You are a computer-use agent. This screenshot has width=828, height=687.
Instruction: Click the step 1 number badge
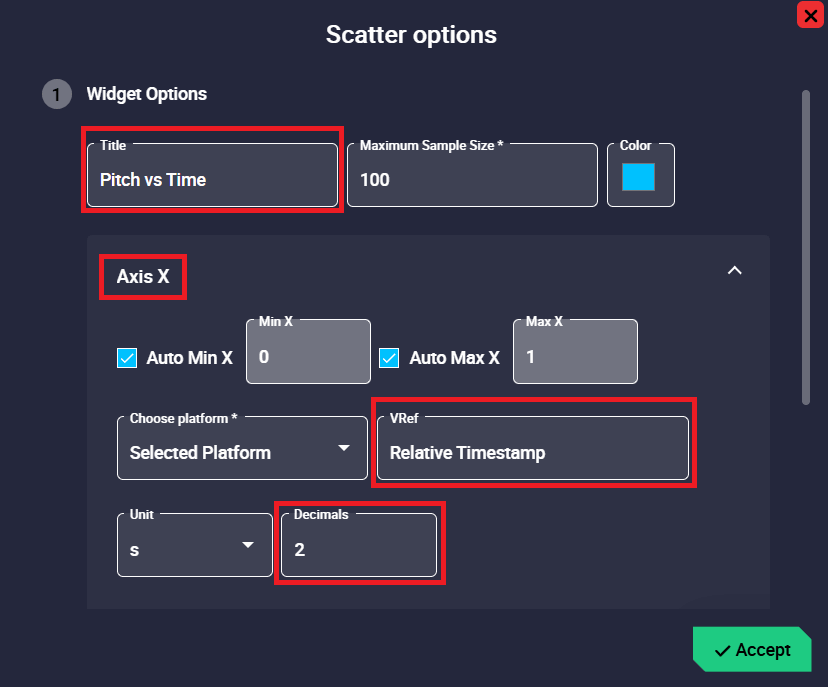pyautogui.click(x=57, y=95)
